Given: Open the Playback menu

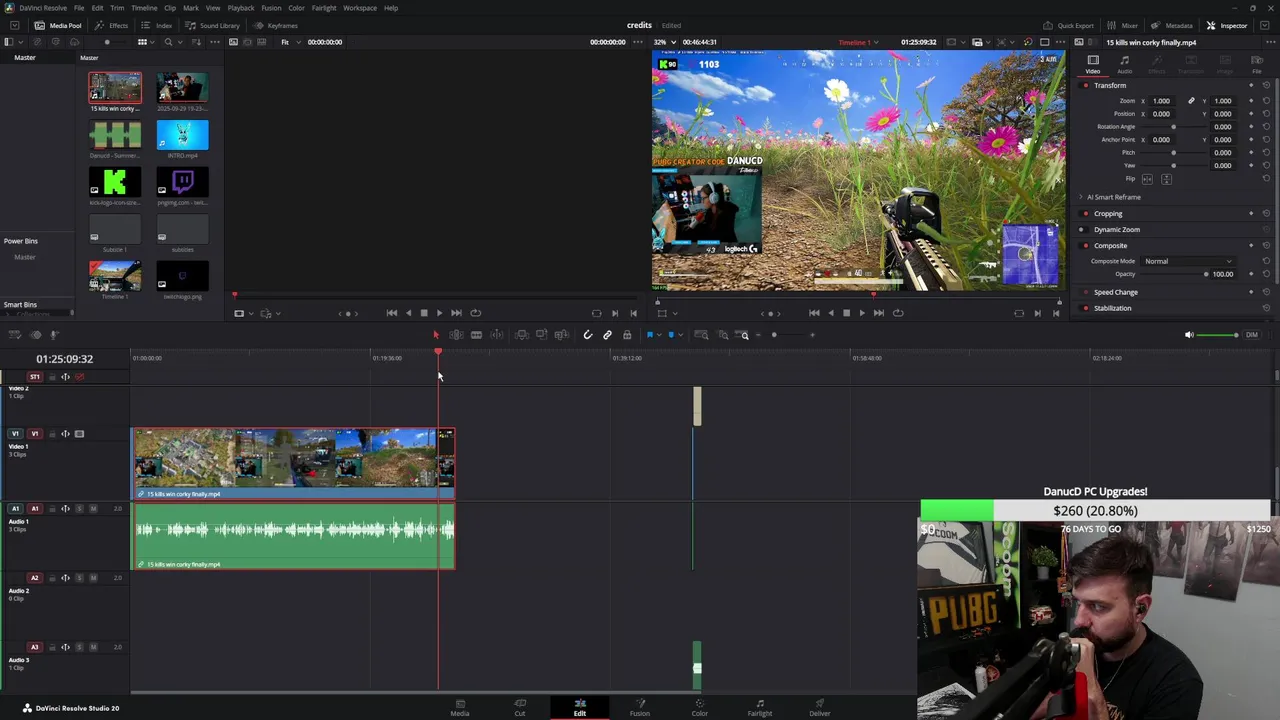Looking at the screenshot, I should tap(241, 8).
